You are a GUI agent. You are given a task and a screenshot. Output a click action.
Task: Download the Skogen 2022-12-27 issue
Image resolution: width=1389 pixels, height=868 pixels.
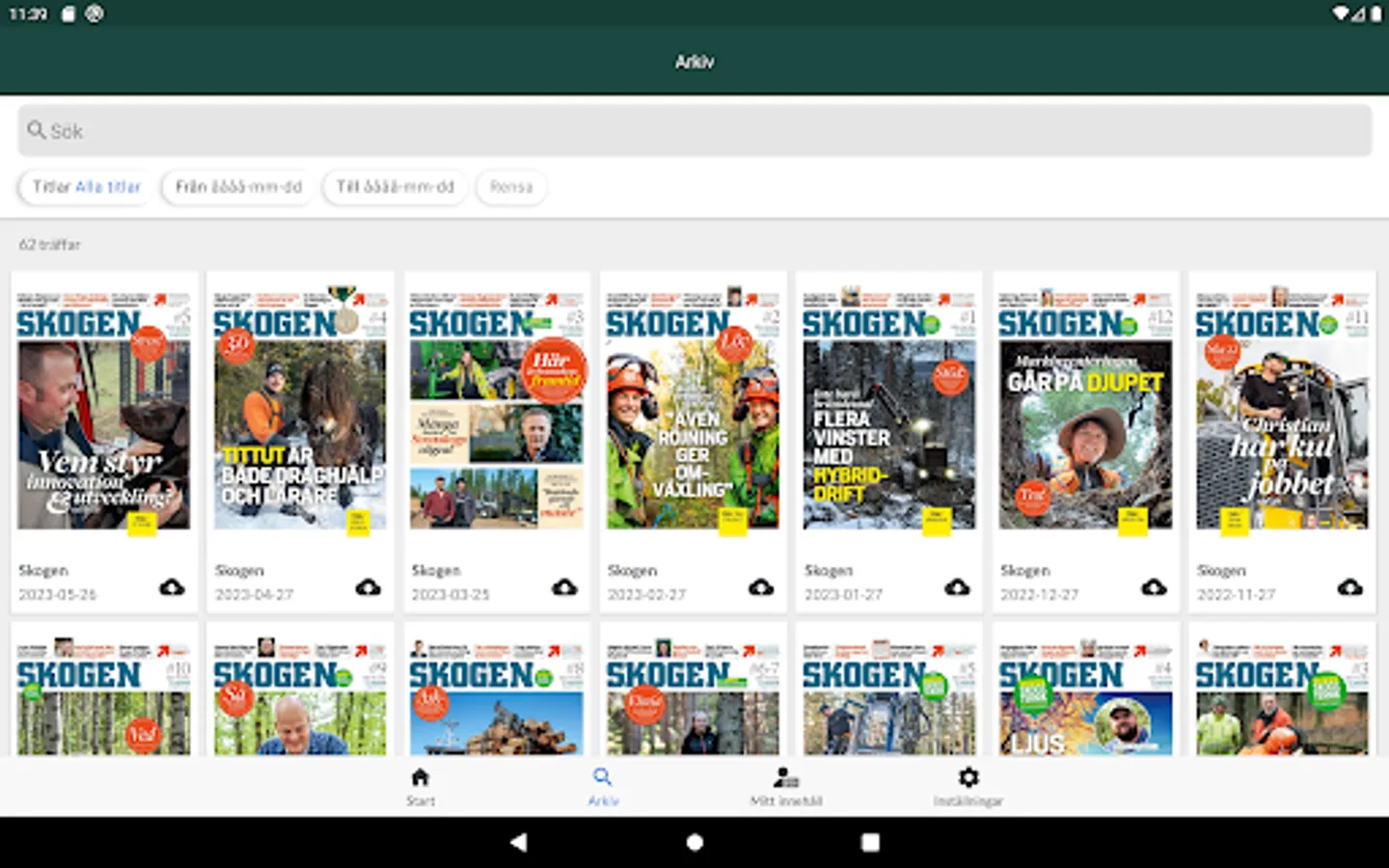[x=1154, y=587]
